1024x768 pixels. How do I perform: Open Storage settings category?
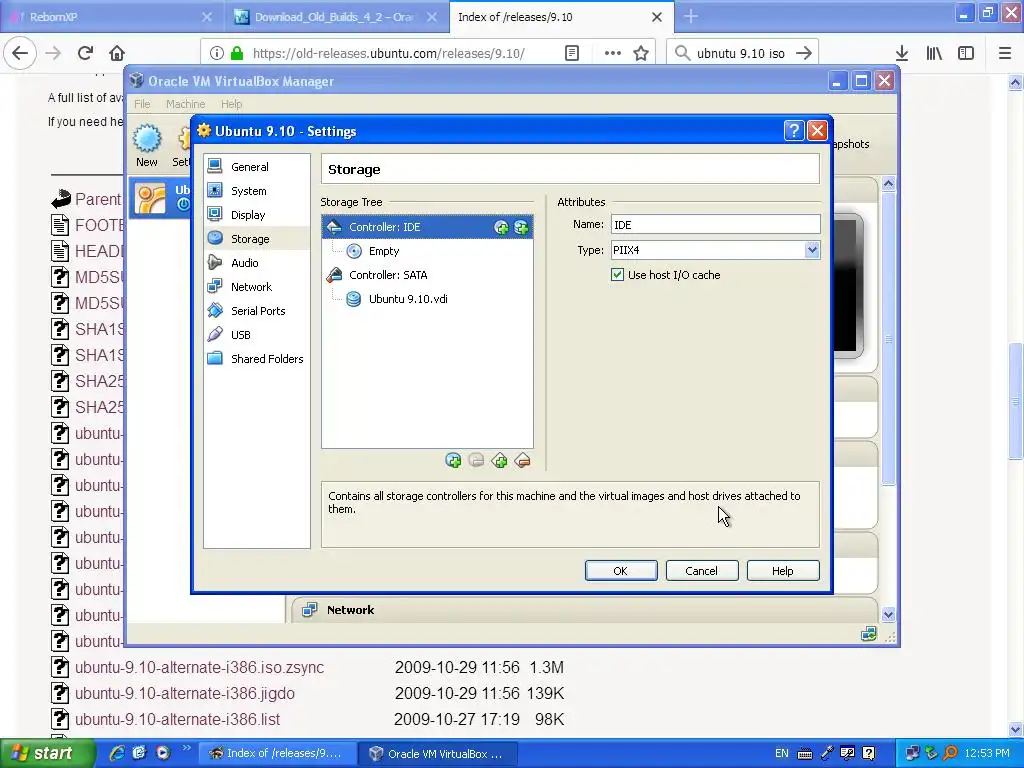(256, 239)
